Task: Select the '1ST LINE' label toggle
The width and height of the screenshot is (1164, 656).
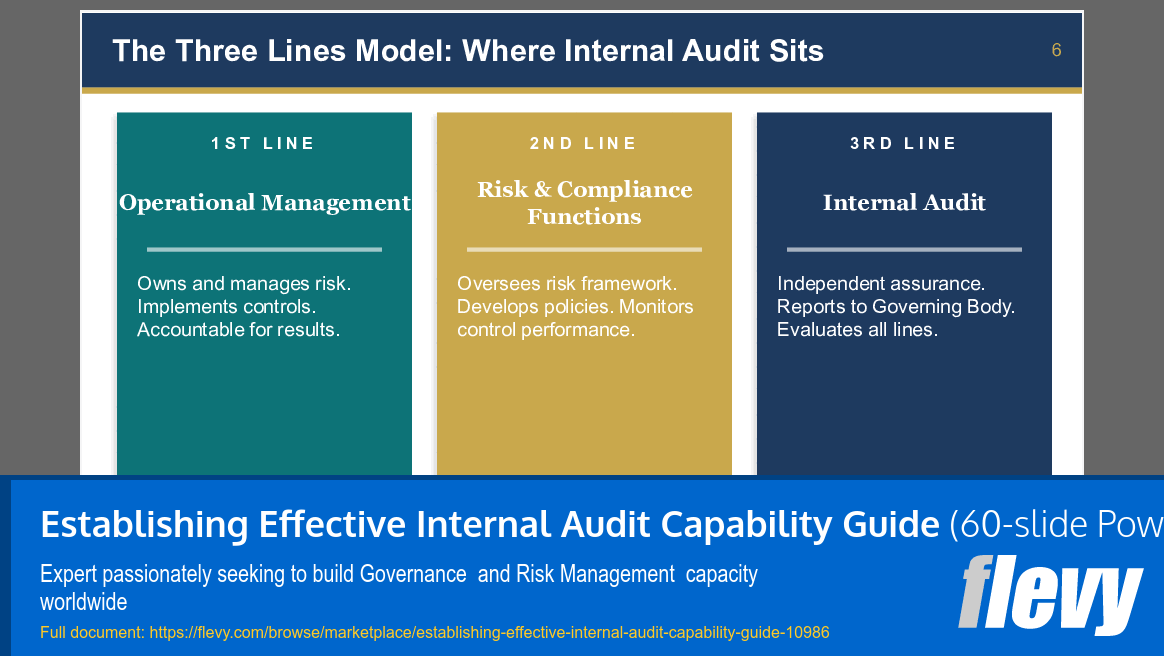Action: (264, 143)
